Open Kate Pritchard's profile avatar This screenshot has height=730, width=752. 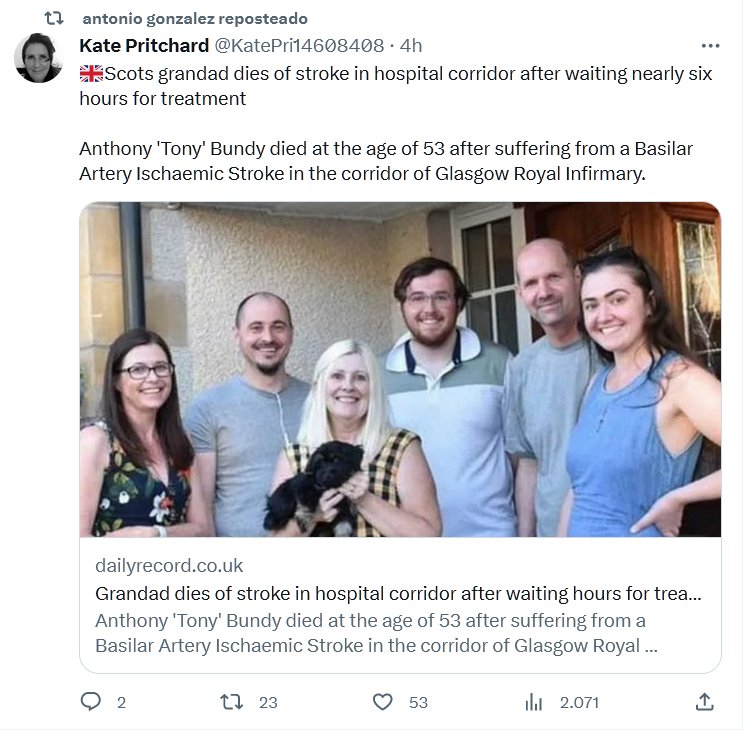(39, 58)
